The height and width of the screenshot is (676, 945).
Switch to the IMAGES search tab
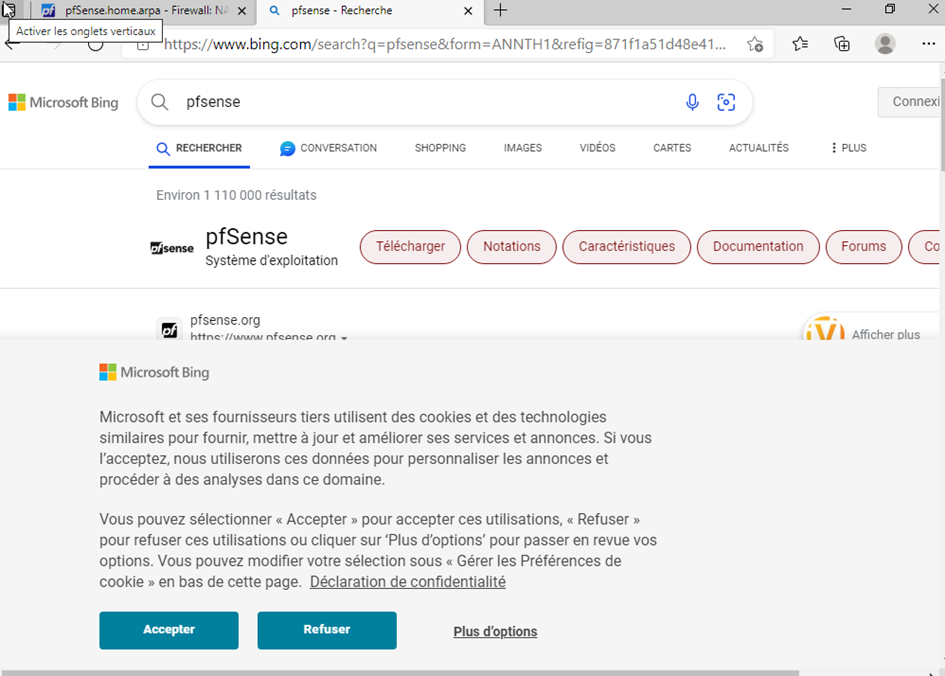click(x=522, y=148)
